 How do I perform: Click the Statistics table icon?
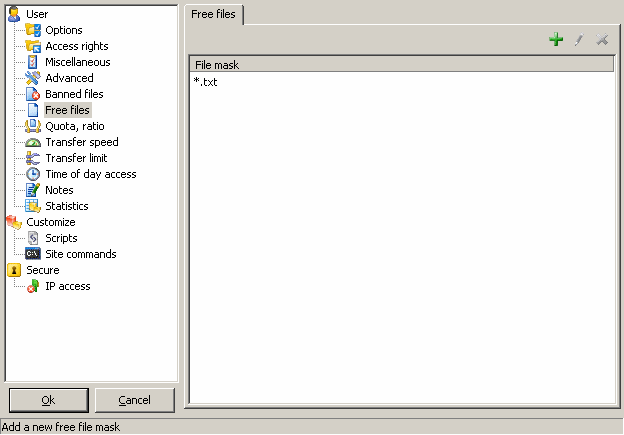[33, 206]
